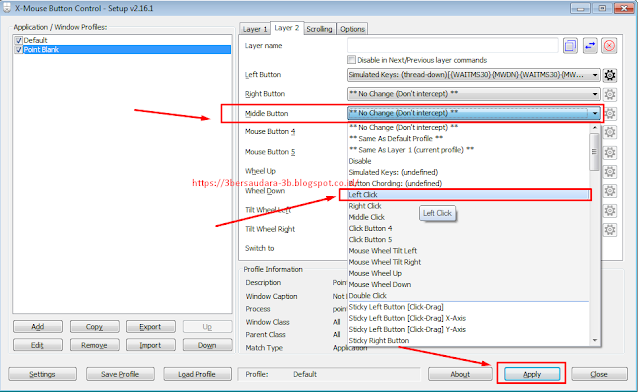The image size is (639, 392).
Task: Import a profile
Action: pyautogui.click(x=150, y=345)
